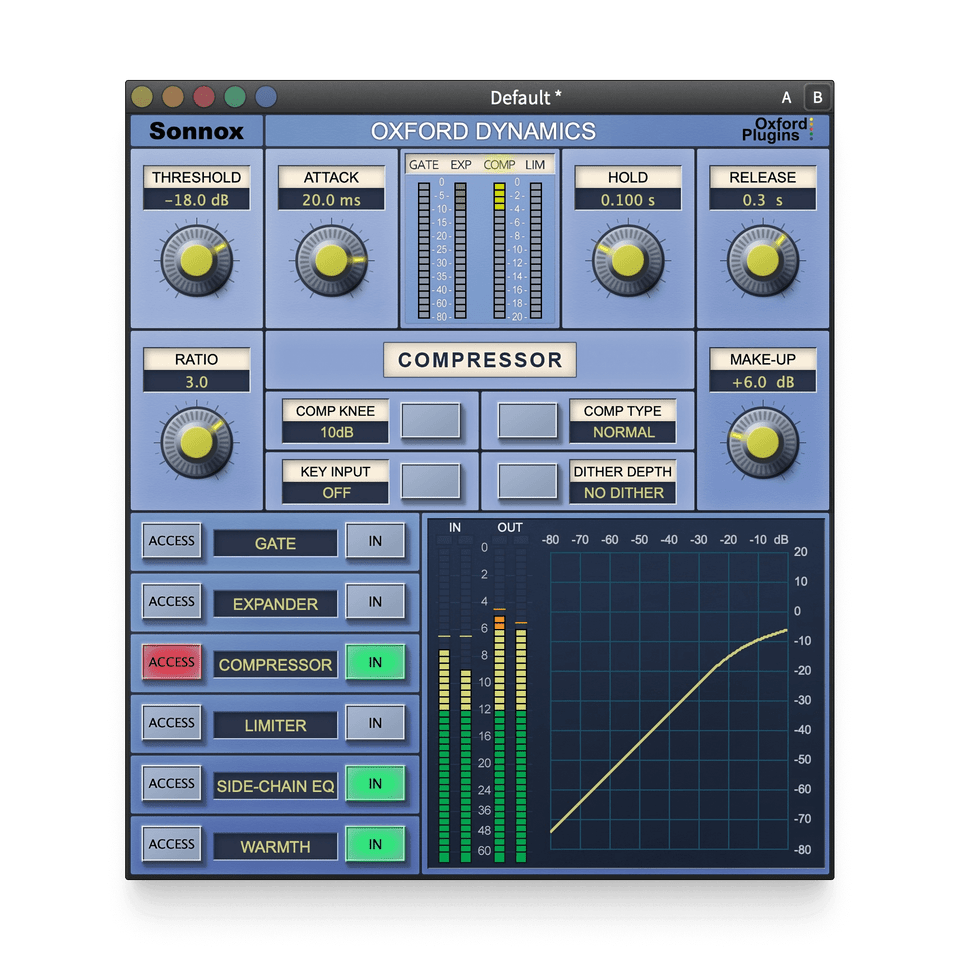This screenshot has height=960, width=960.
Task: Disable the WARMTH IN switch
Action: click(375, 844)
